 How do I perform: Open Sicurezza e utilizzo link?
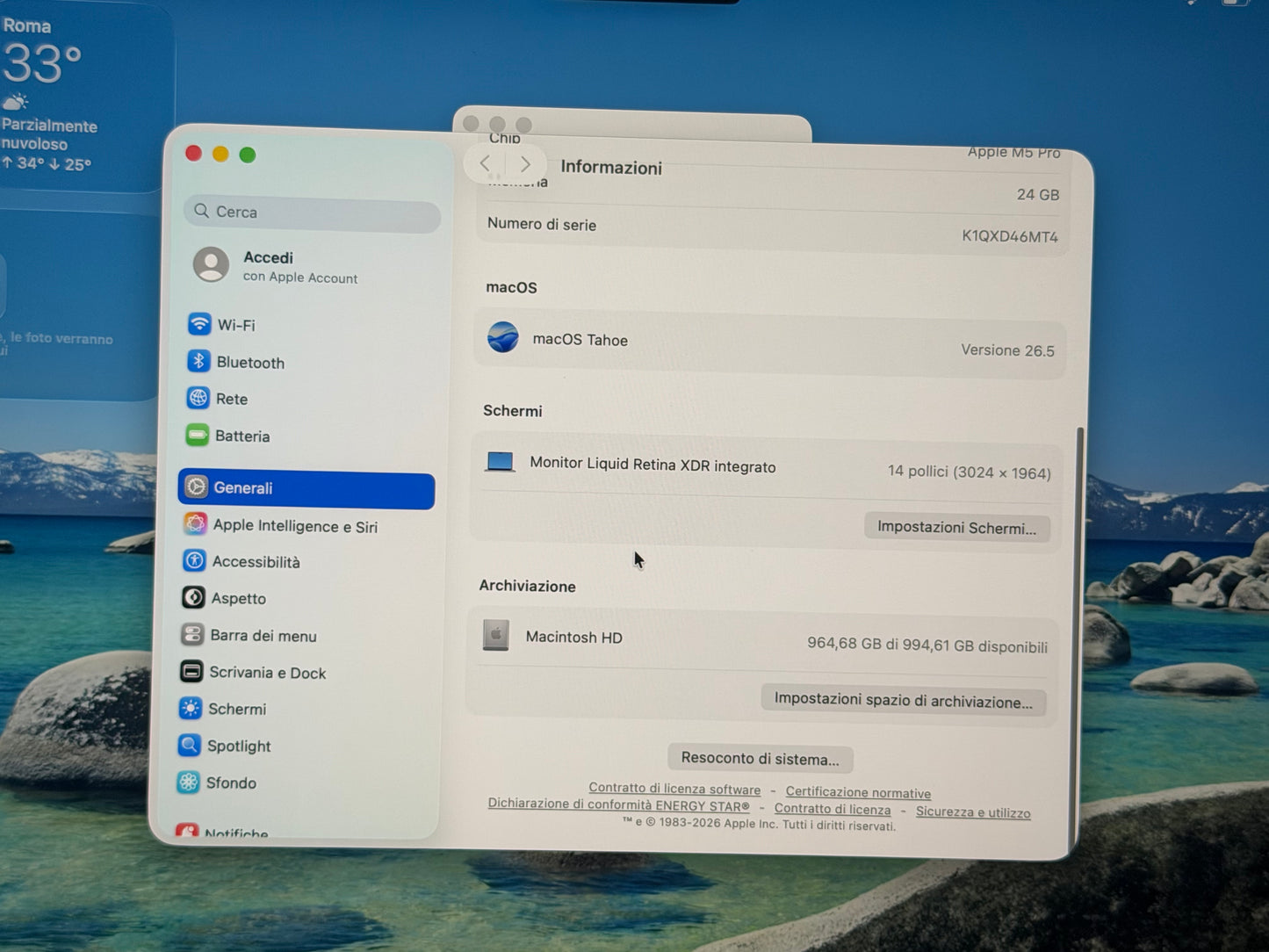pos(973,812)
